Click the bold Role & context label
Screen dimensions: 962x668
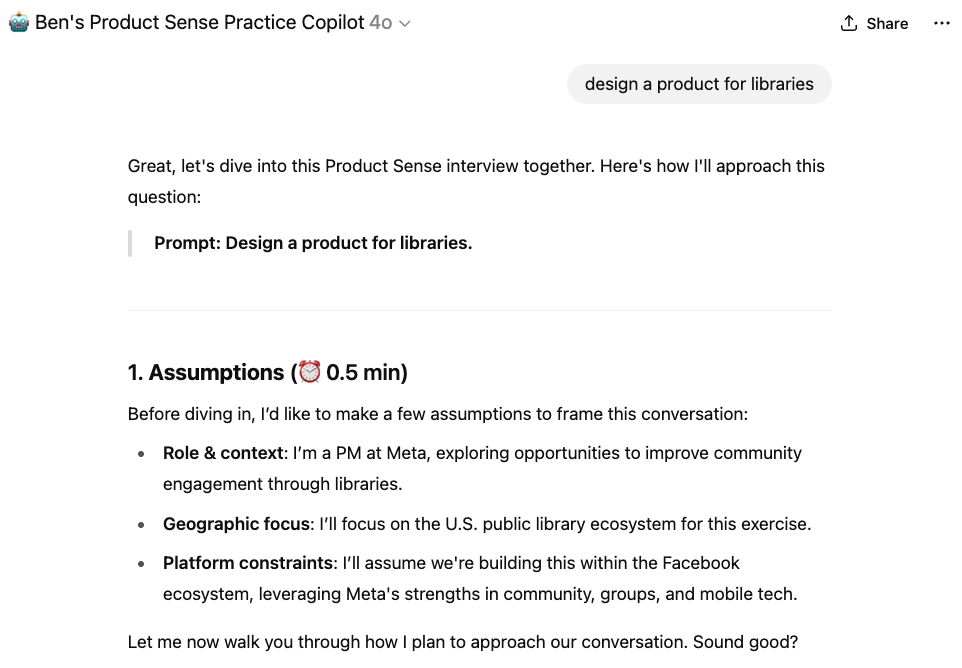click(224, 453)
